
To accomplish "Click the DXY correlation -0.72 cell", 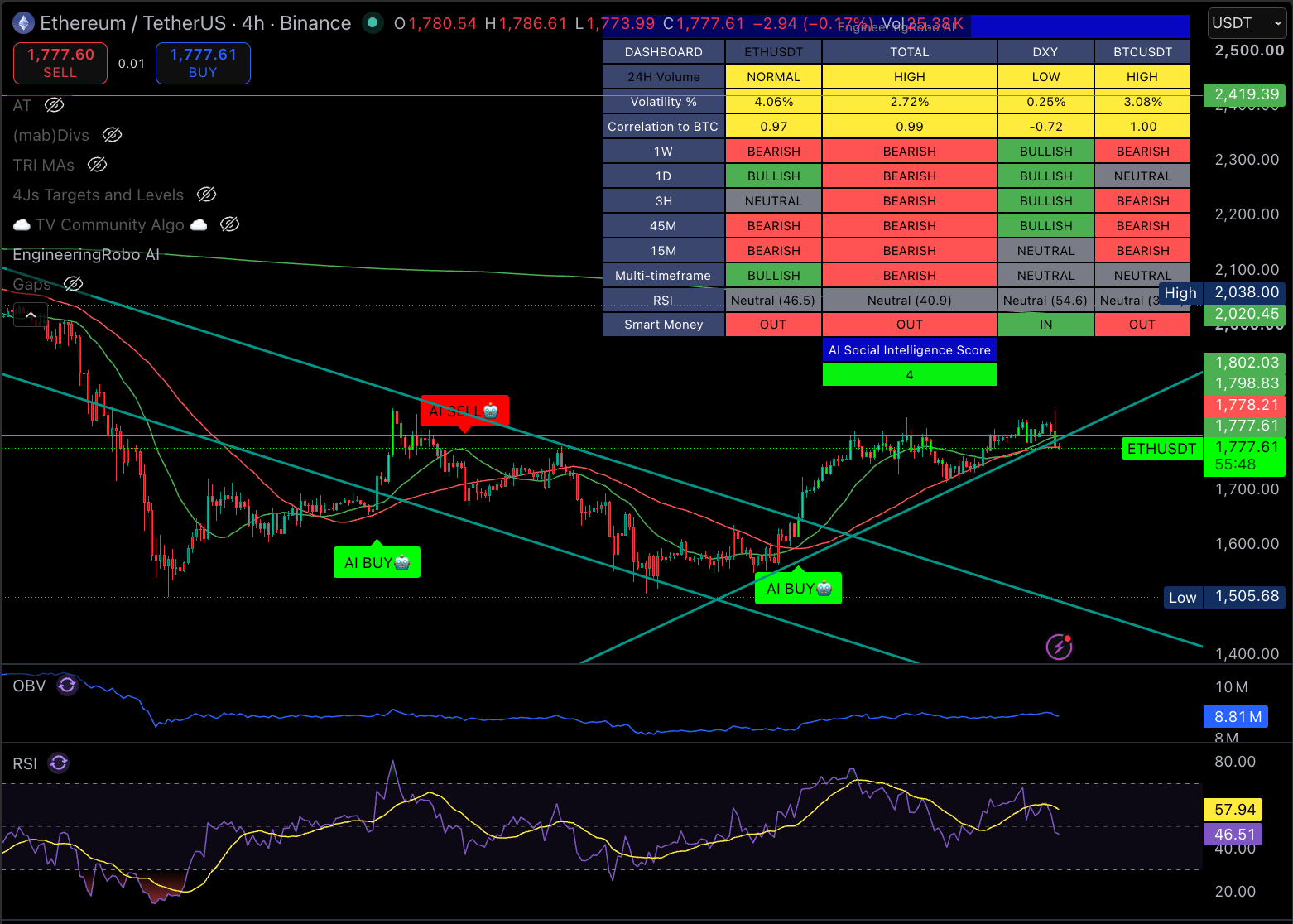I will click(1045, 127).
